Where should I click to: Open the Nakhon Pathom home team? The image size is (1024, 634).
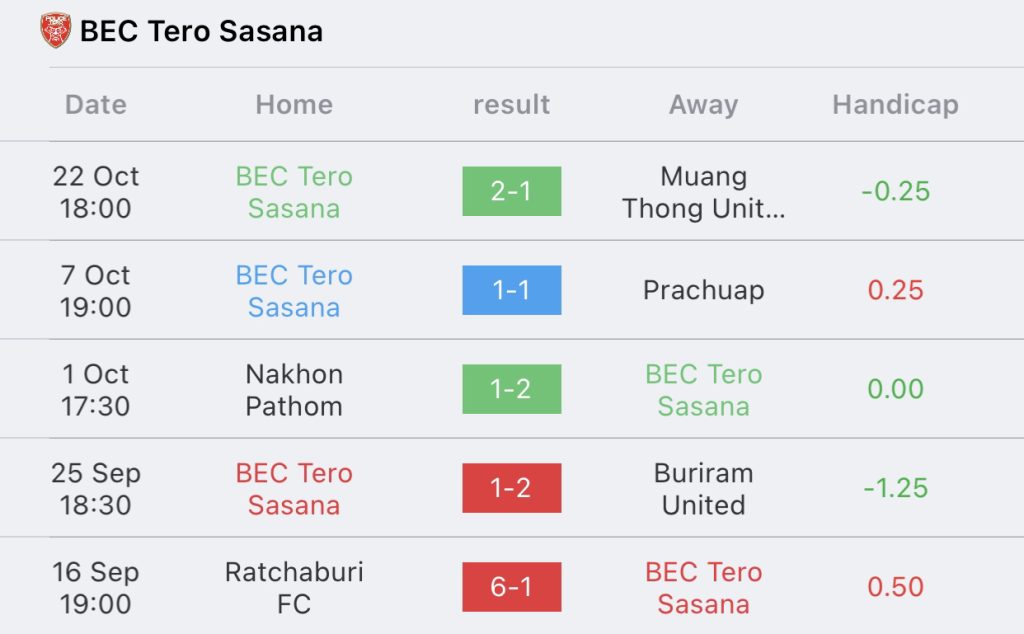(294, 390)
